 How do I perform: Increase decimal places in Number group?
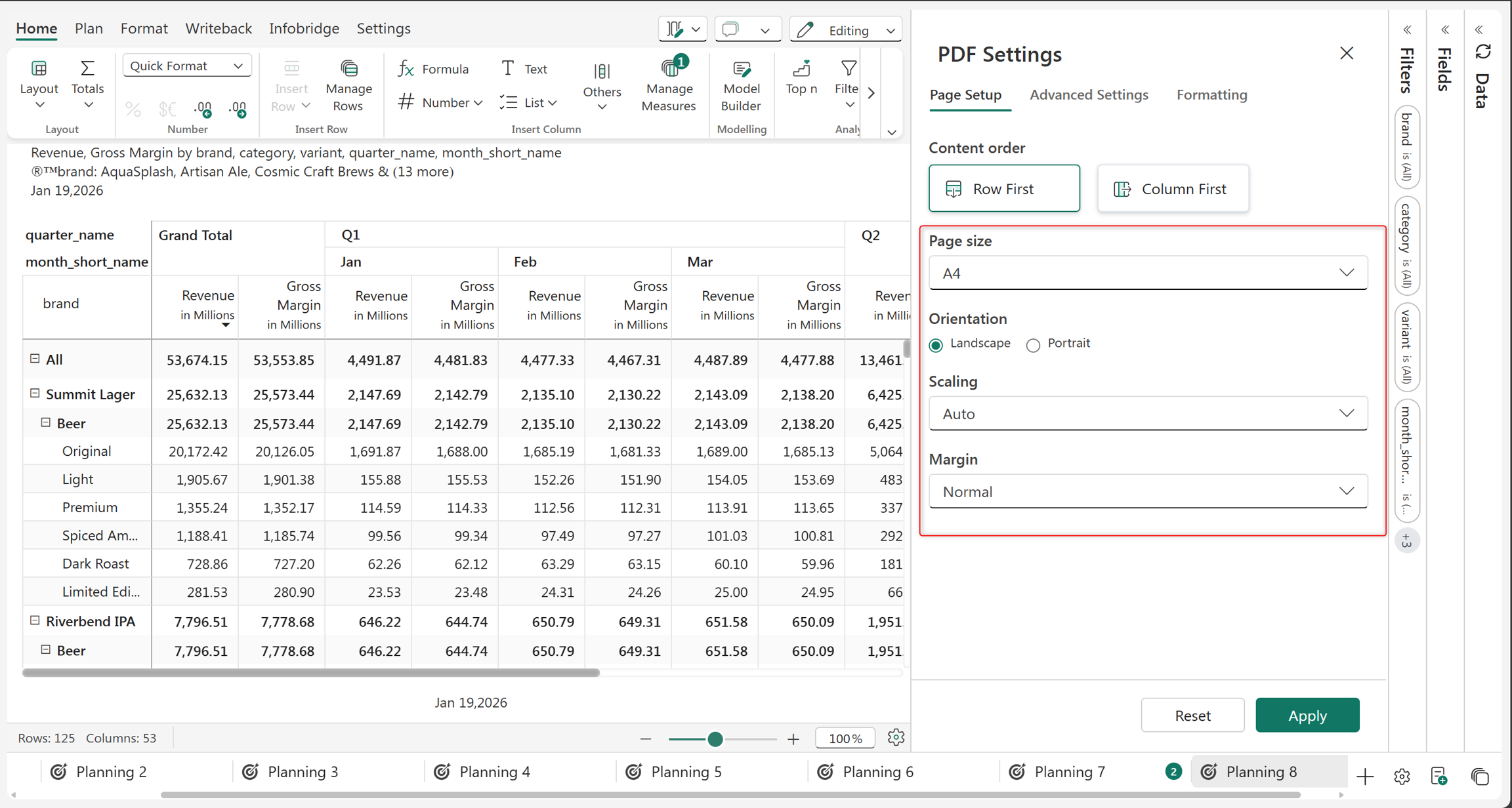pyautogui.click(x=203, y=109)
